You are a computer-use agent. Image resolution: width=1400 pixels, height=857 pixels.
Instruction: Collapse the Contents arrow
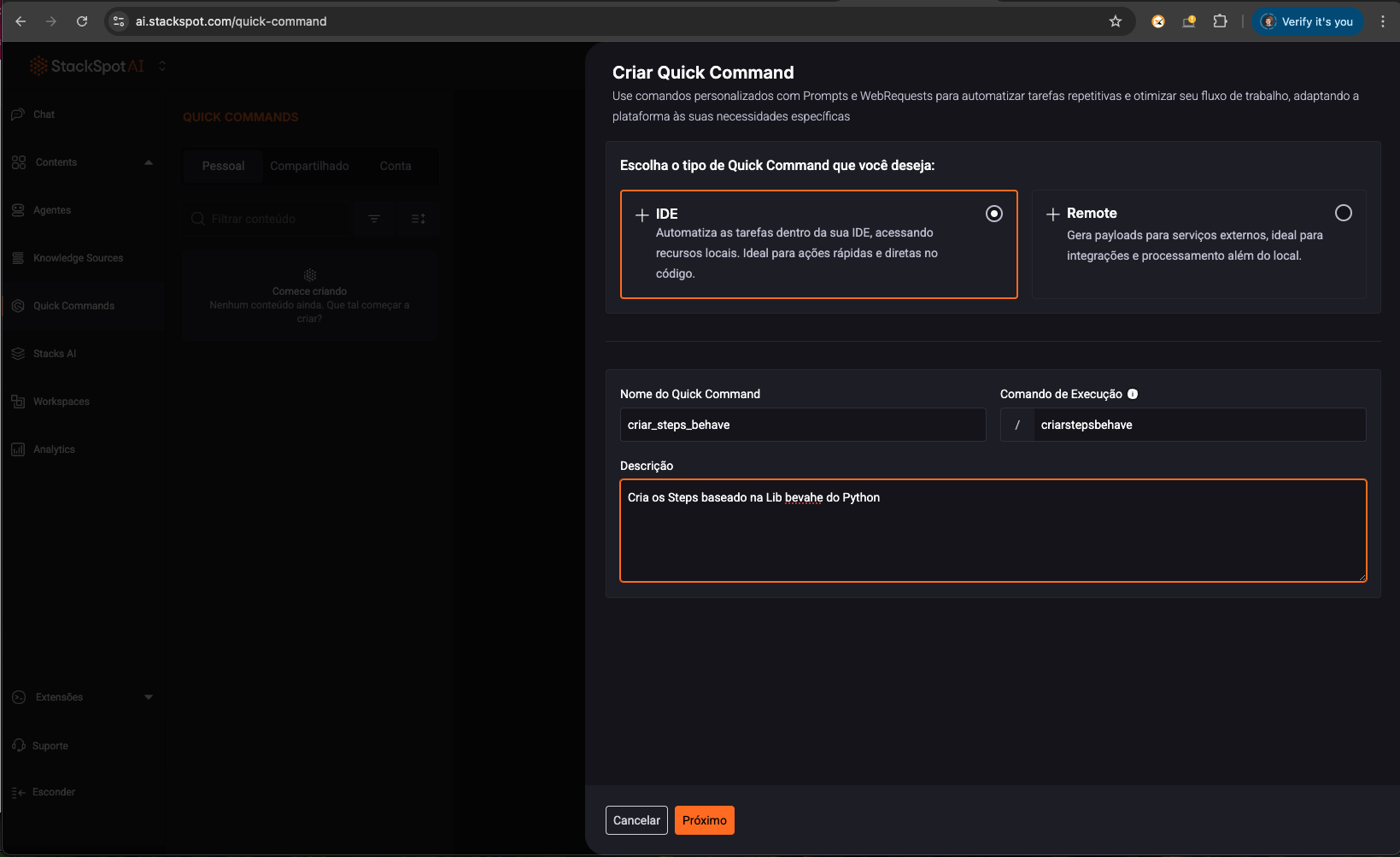point(149,162)
